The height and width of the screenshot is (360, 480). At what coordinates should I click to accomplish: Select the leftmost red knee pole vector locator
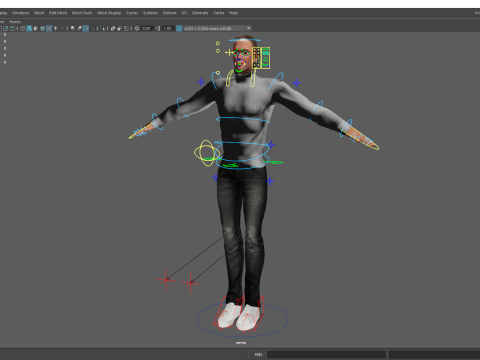click(166, 279)
